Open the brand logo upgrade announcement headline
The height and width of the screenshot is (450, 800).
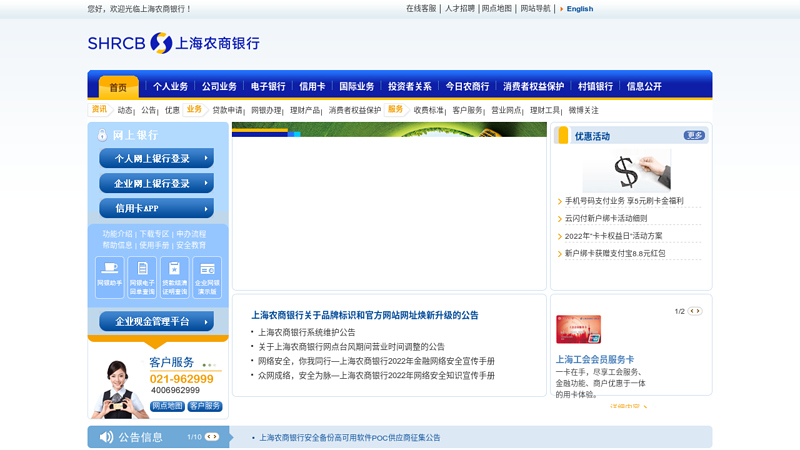coord(365,315)
